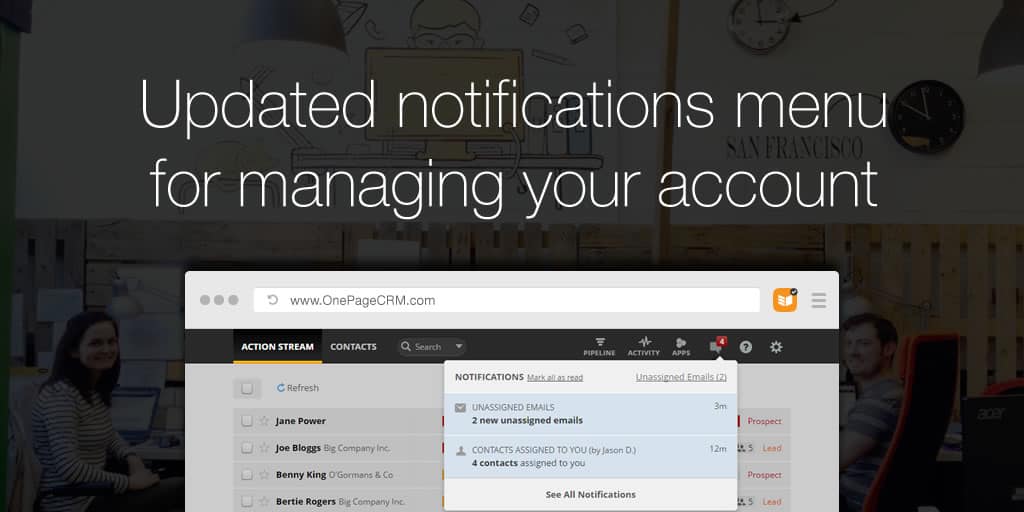Viewport: 1024px width, 512px height.
Task: Click the envelope icon for unassigned emails
Action: pyautogui.click(x=460, y=408)
